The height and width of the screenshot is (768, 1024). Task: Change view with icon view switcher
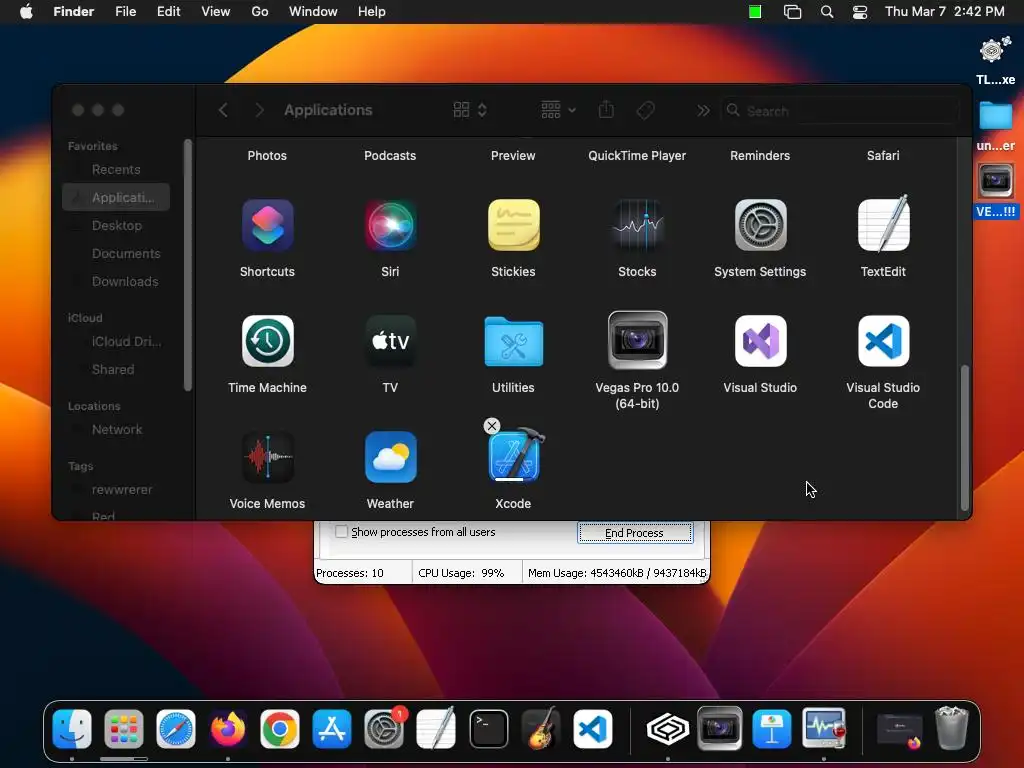(470, 110)
